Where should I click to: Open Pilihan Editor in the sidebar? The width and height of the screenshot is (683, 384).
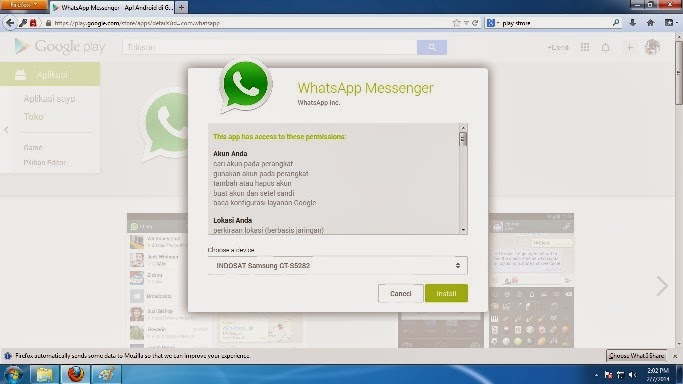tap(44, 162)
